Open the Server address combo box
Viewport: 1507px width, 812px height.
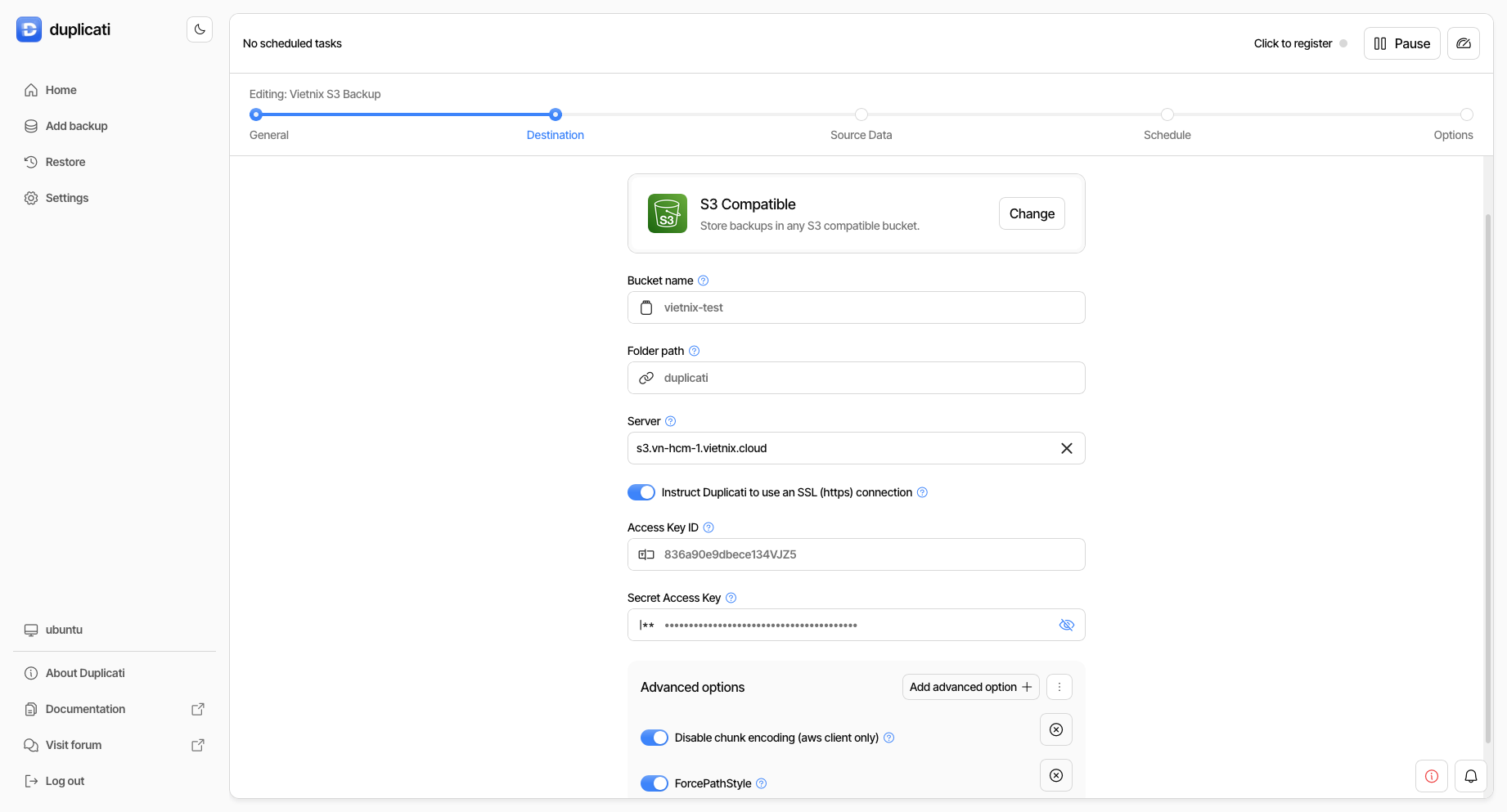coord(843,448)
